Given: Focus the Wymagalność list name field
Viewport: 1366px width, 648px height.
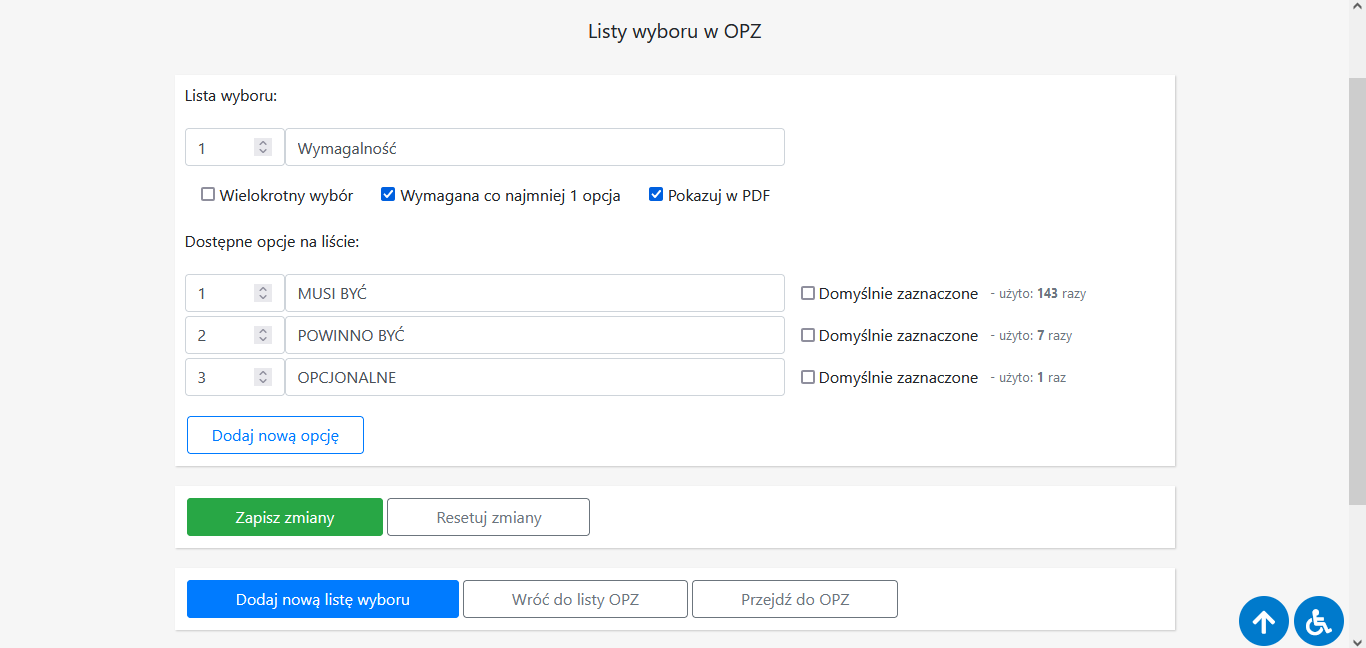Looking at the screenshot, I should click(535, 147).
